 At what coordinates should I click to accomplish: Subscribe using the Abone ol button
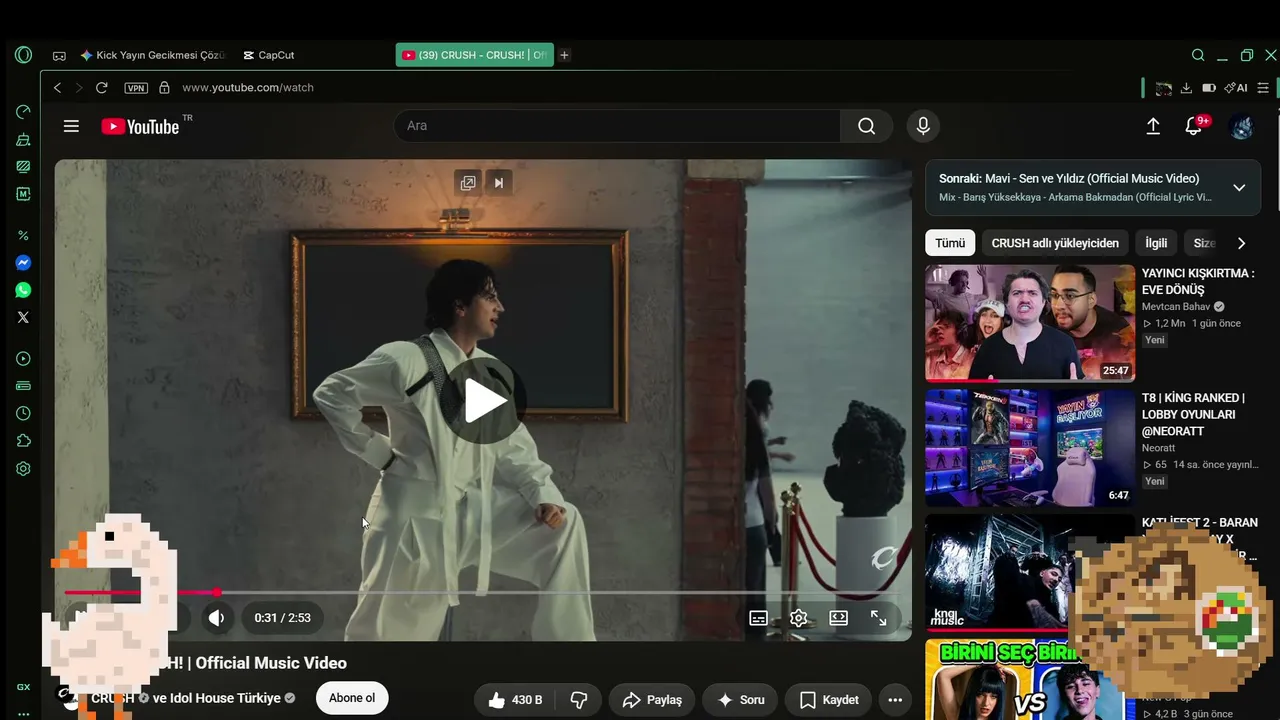click(x=352, y=698)
